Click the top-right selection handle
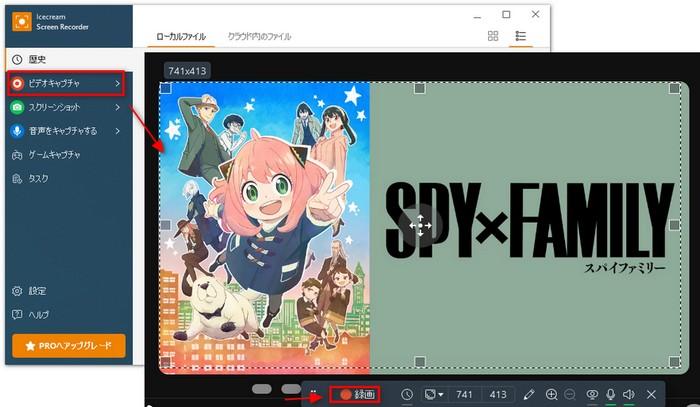 pos(675,89)
